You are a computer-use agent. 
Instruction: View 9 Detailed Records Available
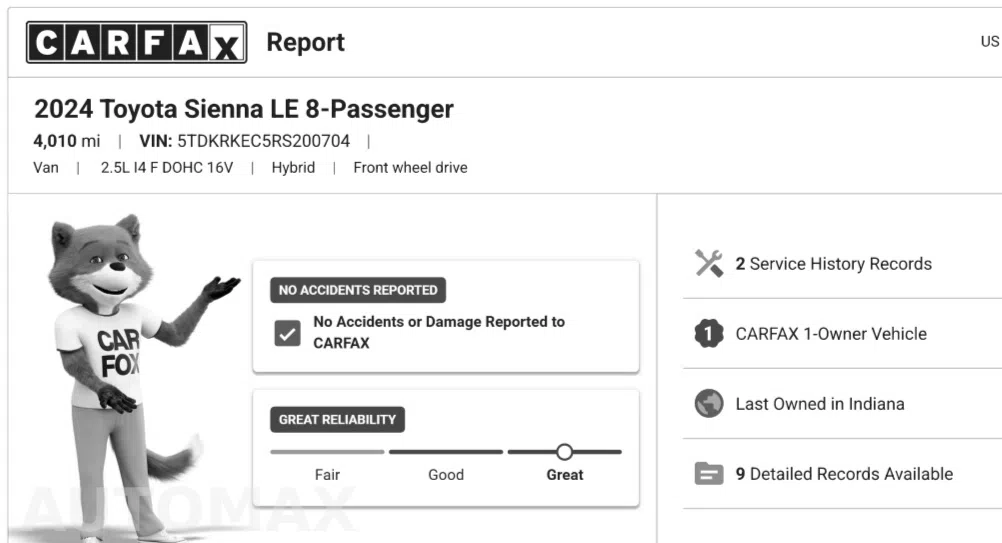pos(844,474)
